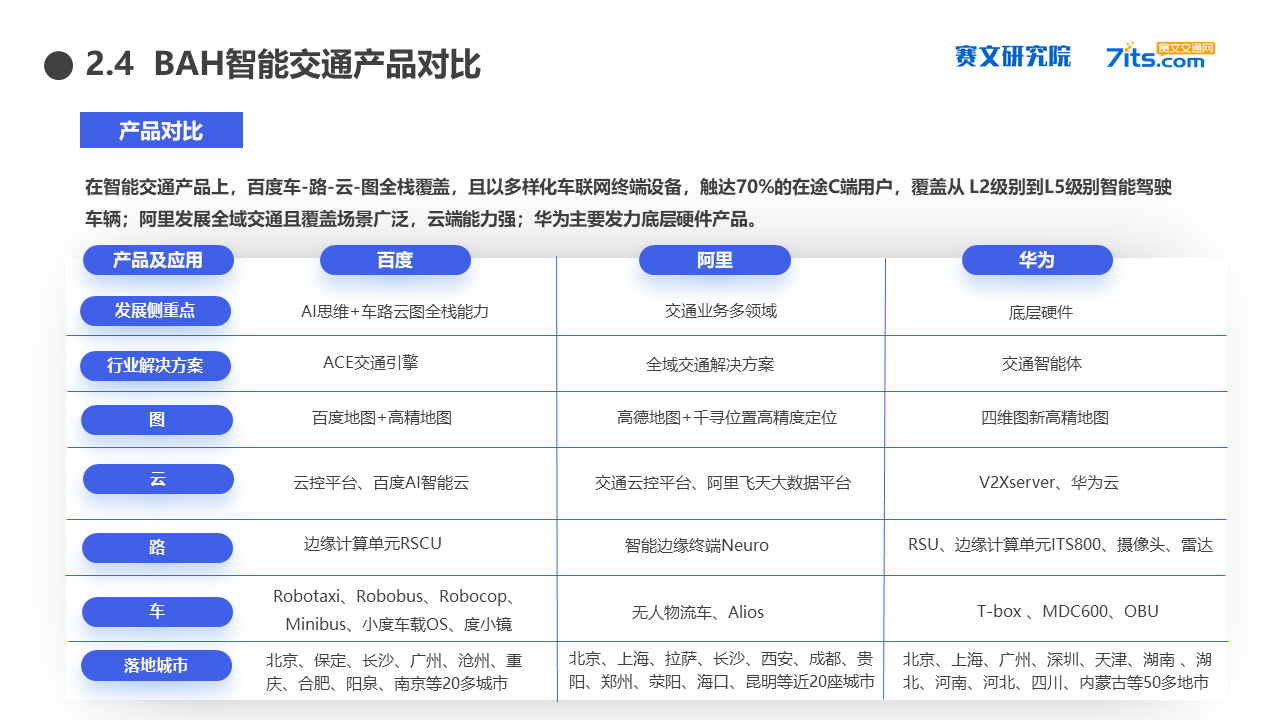Click the 车 row pill
The width and height of the screenshot is (1280, 720).
tap(157, 612)
